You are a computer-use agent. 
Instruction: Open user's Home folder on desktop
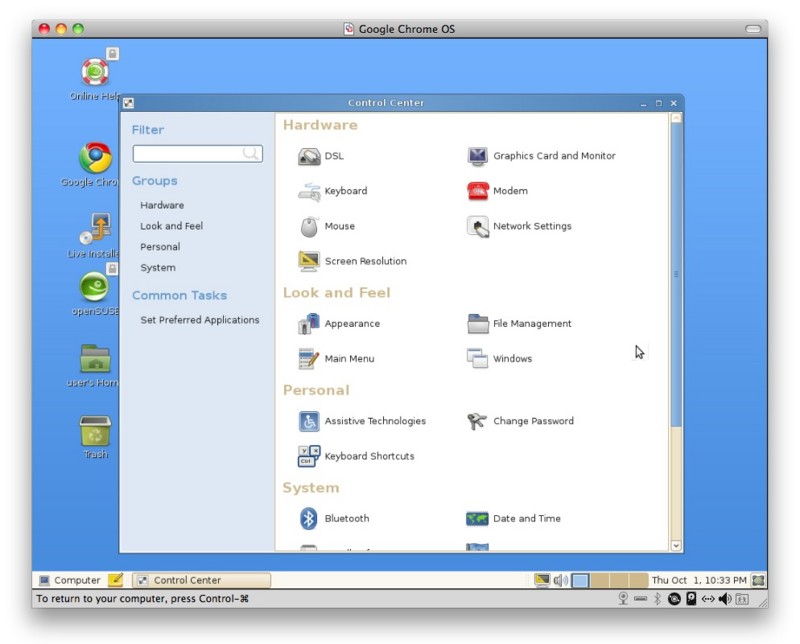[95, 358]
